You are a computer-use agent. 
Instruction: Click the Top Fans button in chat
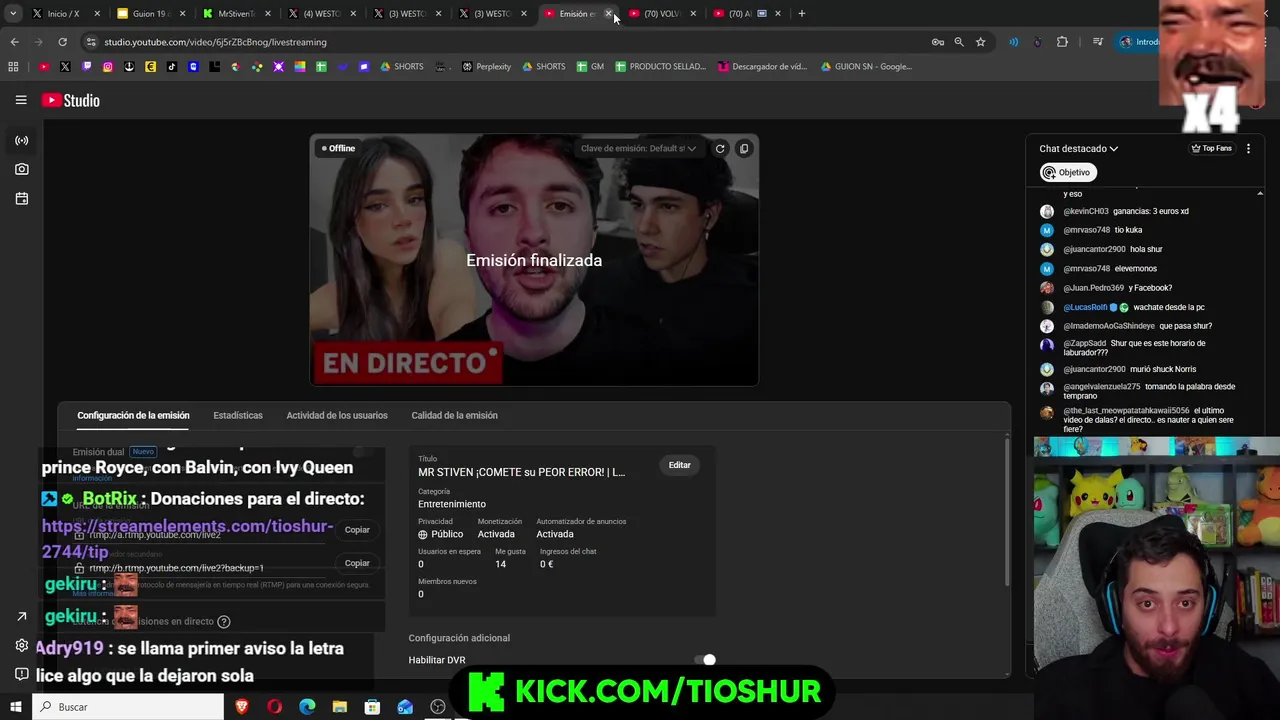point(1212,148)
